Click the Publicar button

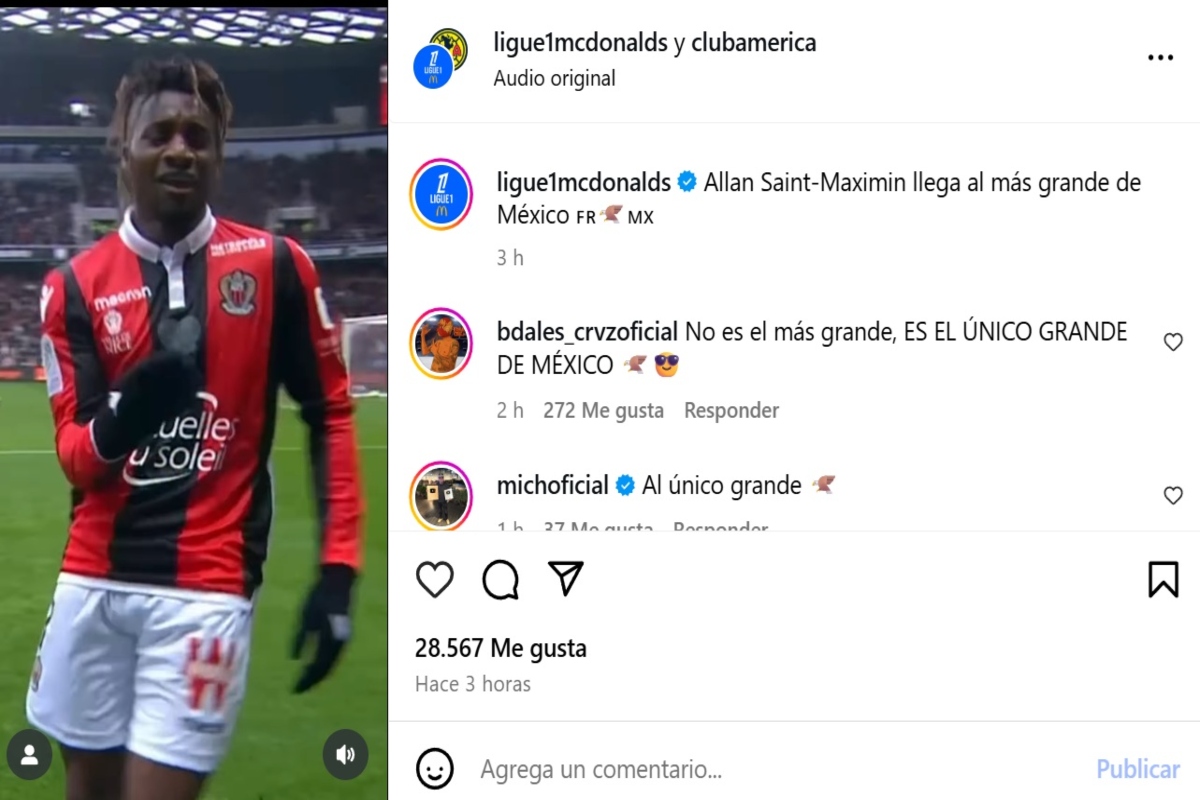(1138, 769)
